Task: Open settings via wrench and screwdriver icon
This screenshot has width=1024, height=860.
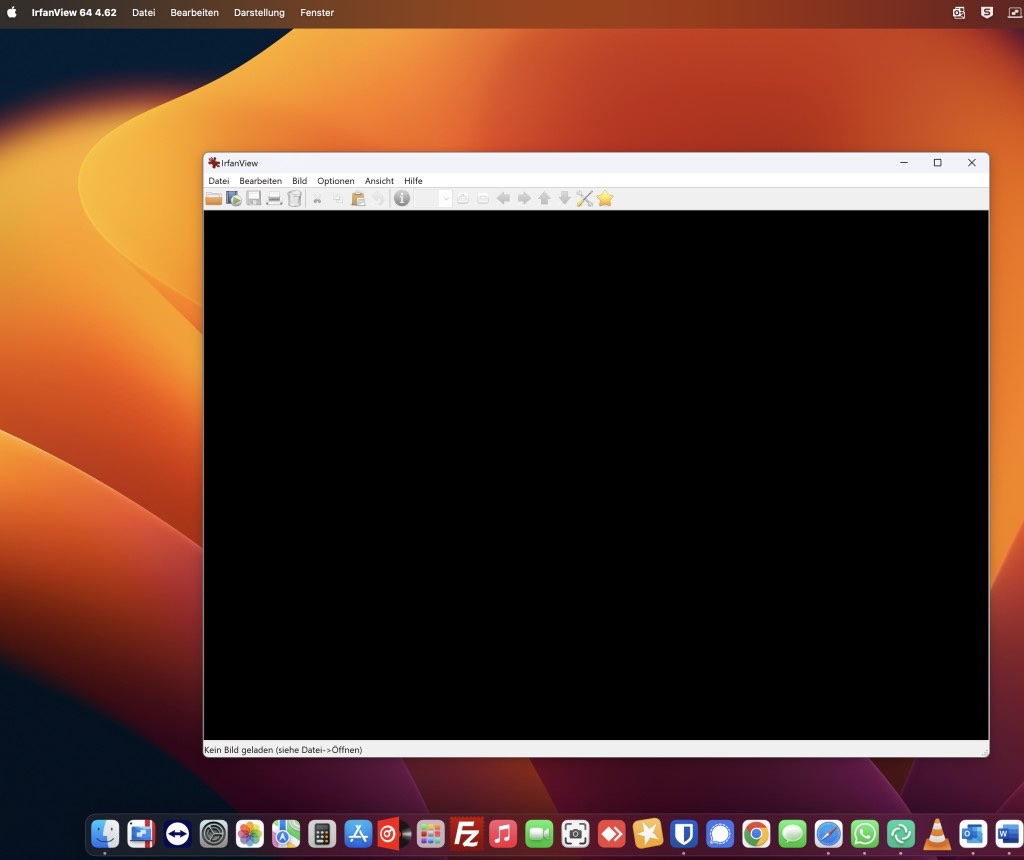Action: (x=585, y=199)
